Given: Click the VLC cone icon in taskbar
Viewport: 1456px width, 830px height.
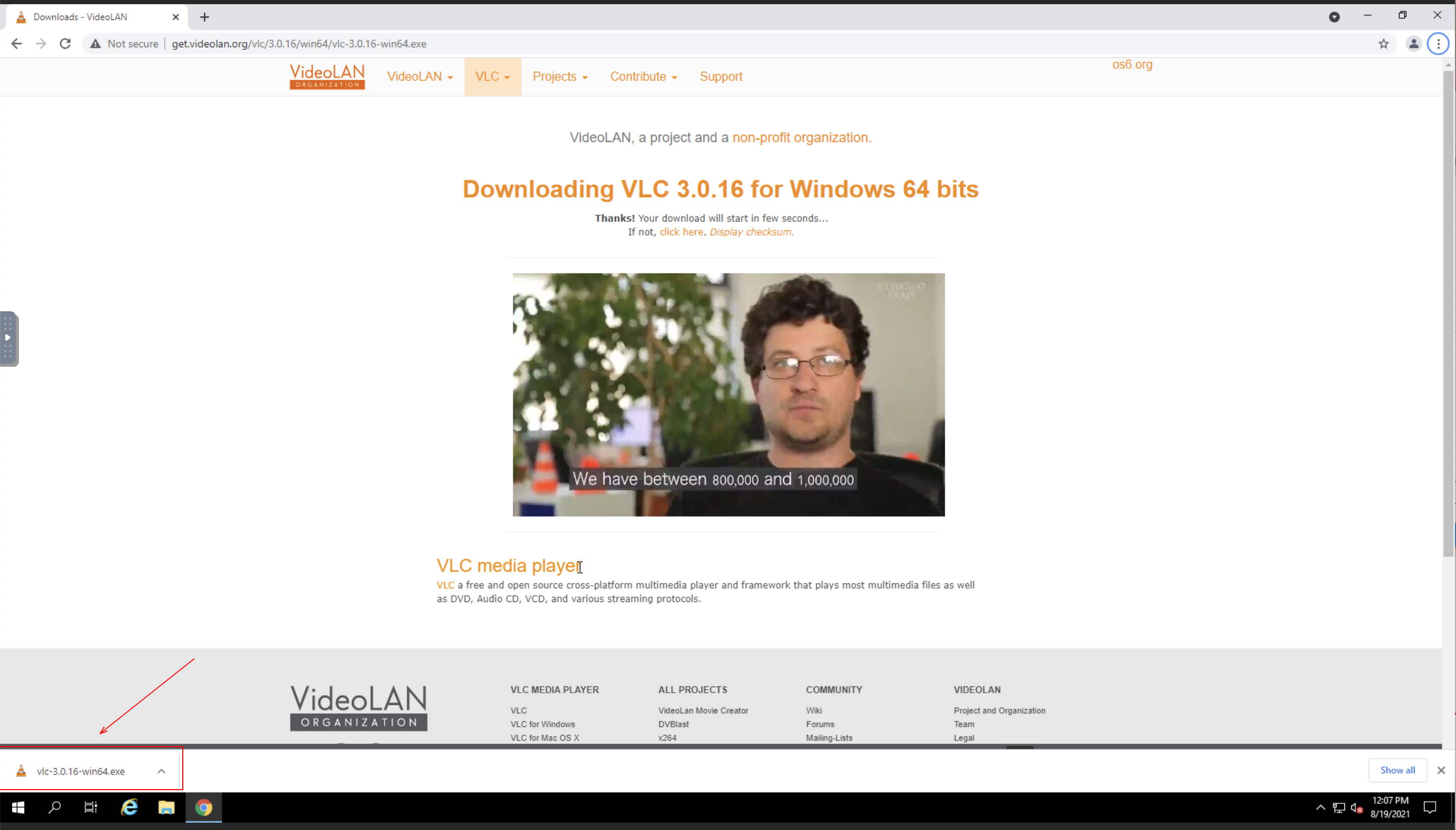Looking at the screenshot, I should click(x=23, y=771).
